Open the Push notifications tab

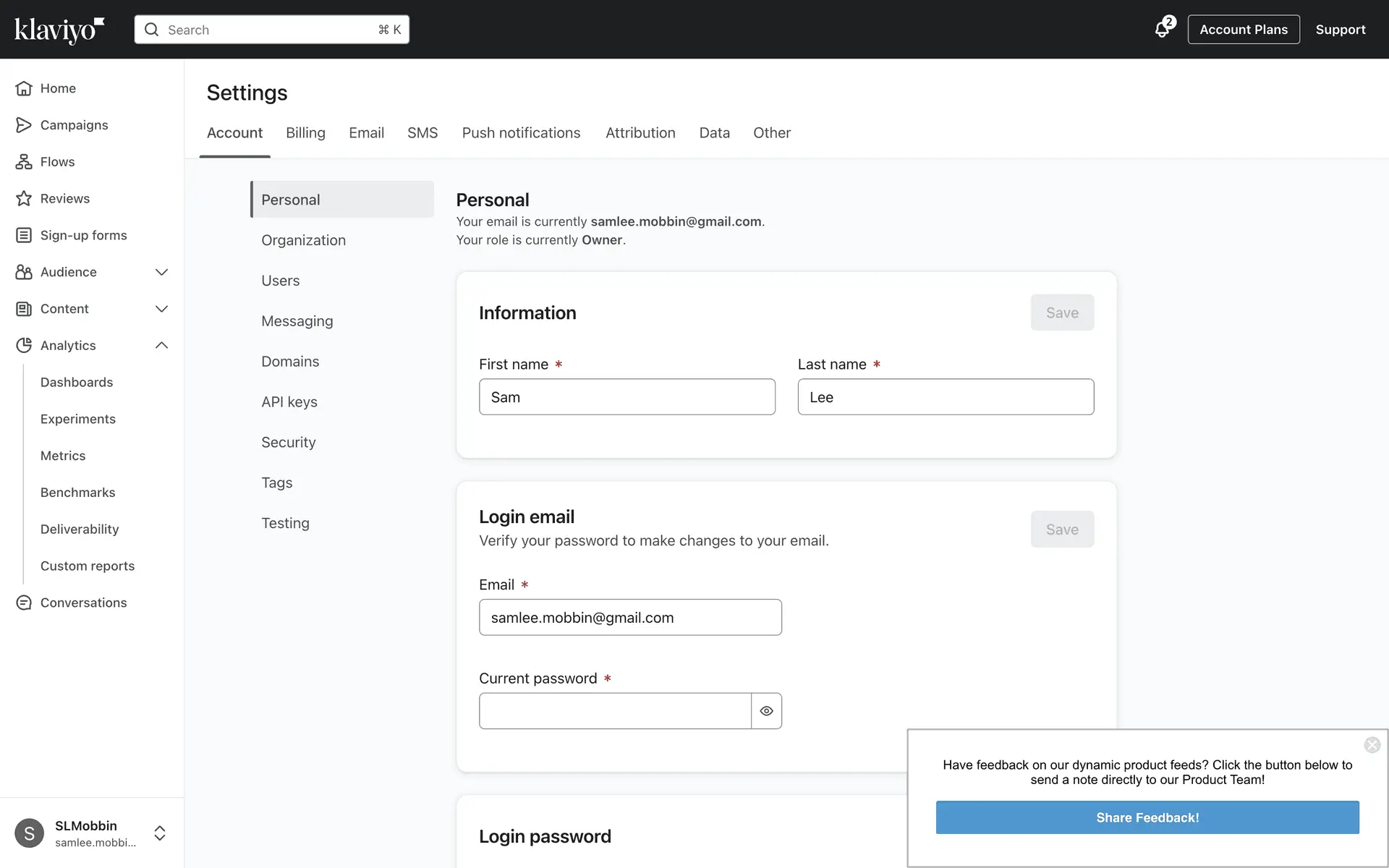(521, 133)
